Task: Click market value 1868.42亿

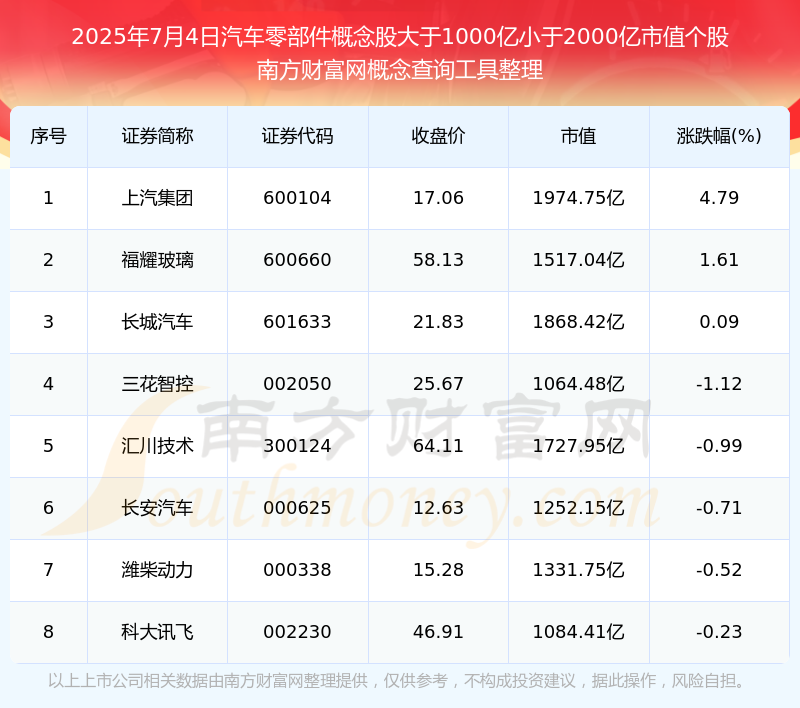Action: [x=579, y=322]
